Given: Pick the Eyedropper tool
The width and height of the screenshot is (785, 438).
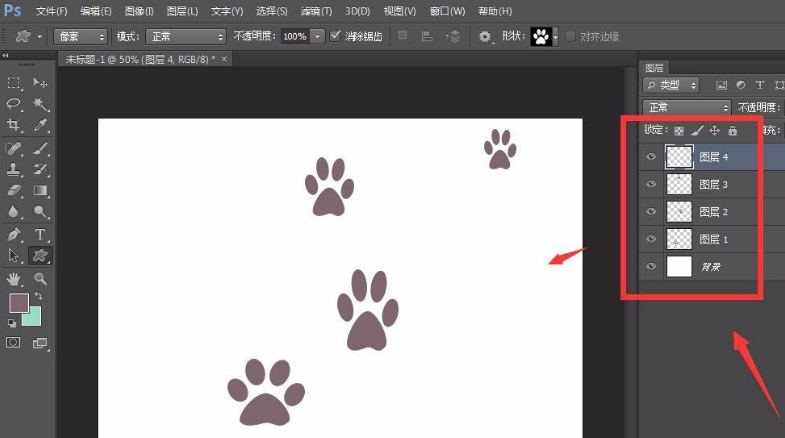Looking at the screenshot, I should point(41,125).
